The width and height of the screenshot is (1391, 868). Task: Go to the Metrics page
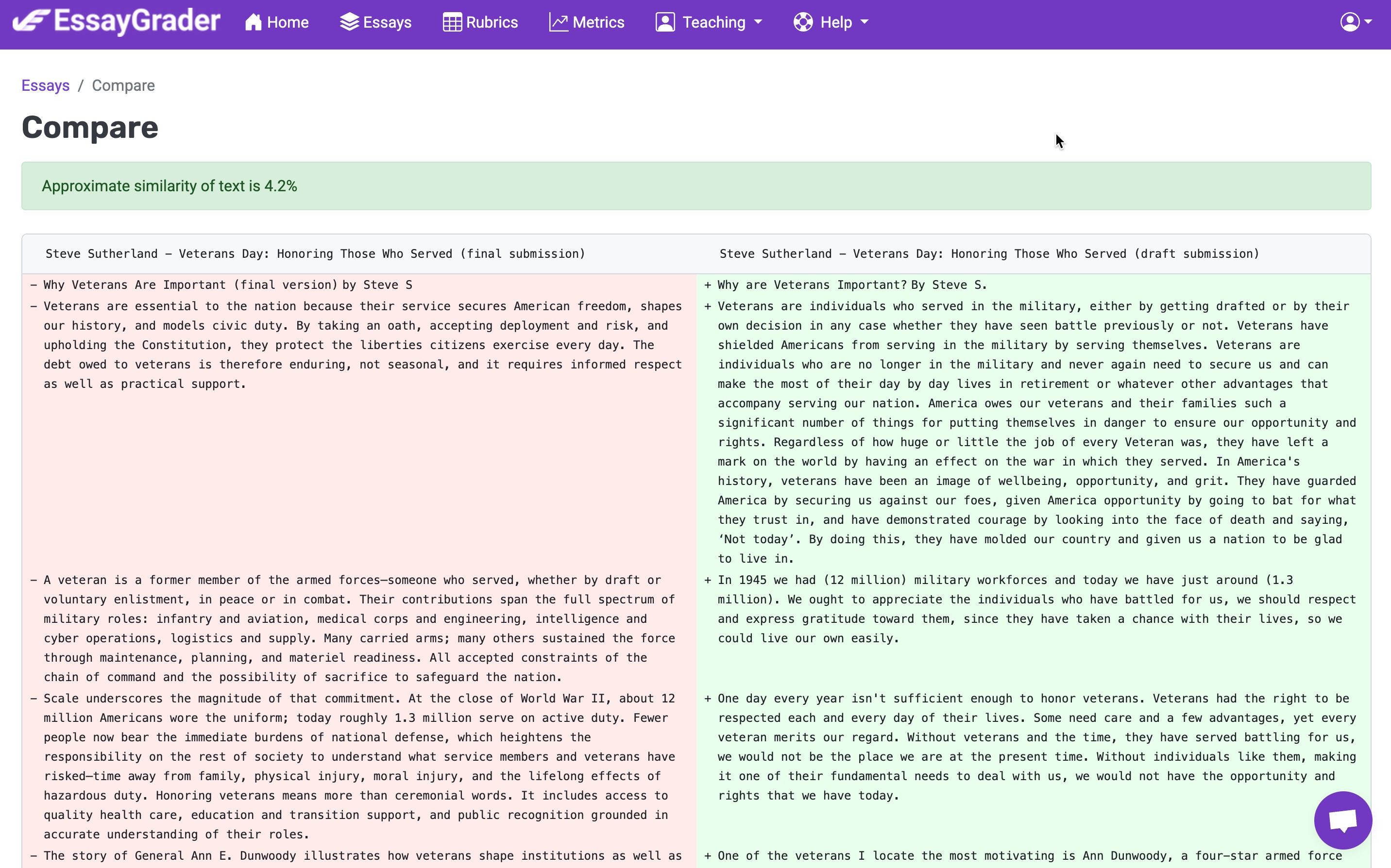click(598, 22)
